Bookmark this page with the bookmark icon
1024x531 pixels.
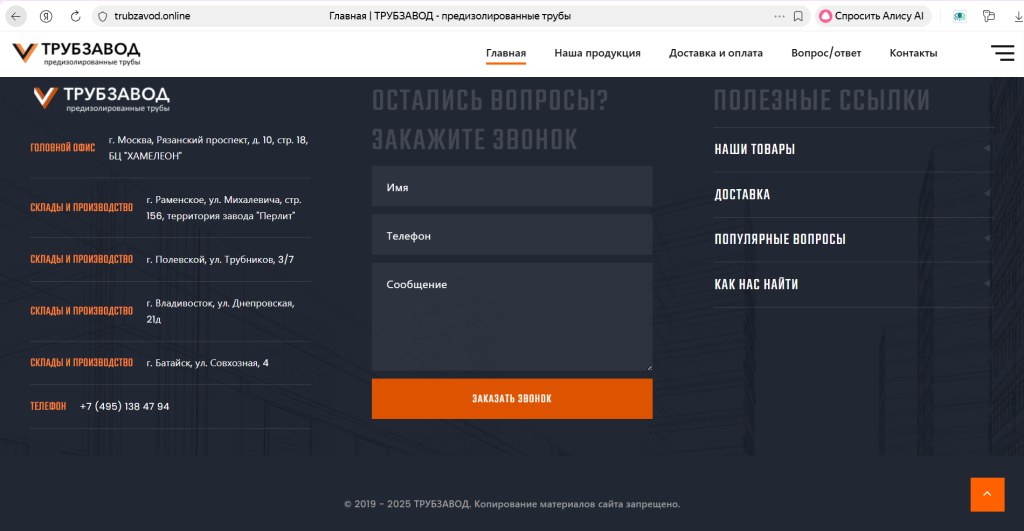pyautogui.click(x=798, y=16)
